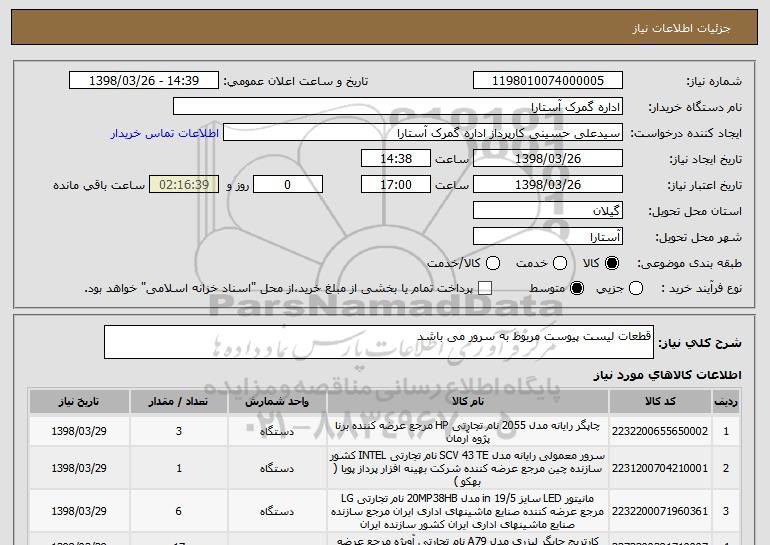Click the تعداد / مقدار column header
Image resolution: width=770 pixels, height=545 pixels.
coord(178,402)
